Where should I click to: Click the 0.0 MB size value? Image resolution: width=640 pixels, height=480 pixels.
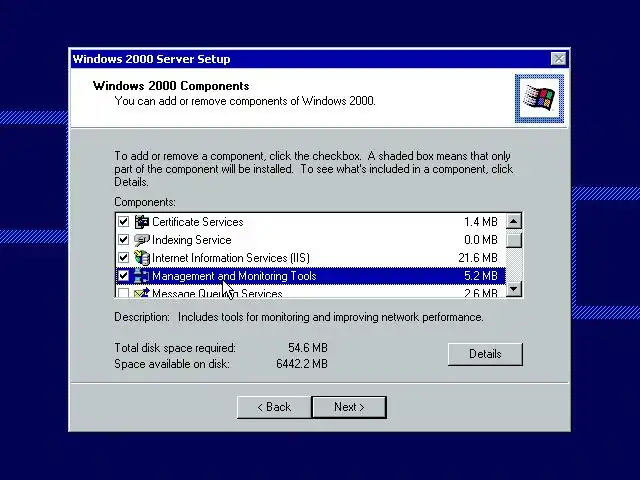pos(481,240)
